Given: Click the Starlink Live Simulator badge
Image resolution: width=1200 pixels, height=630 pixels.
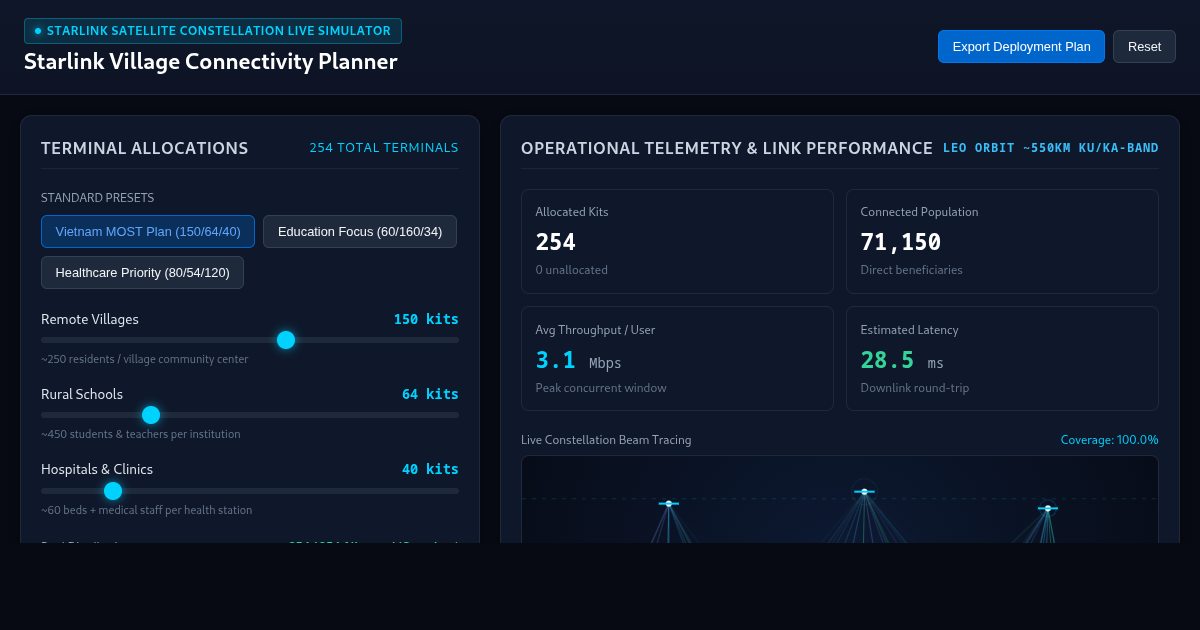Looking at the screenshot, I should (213, 31).
